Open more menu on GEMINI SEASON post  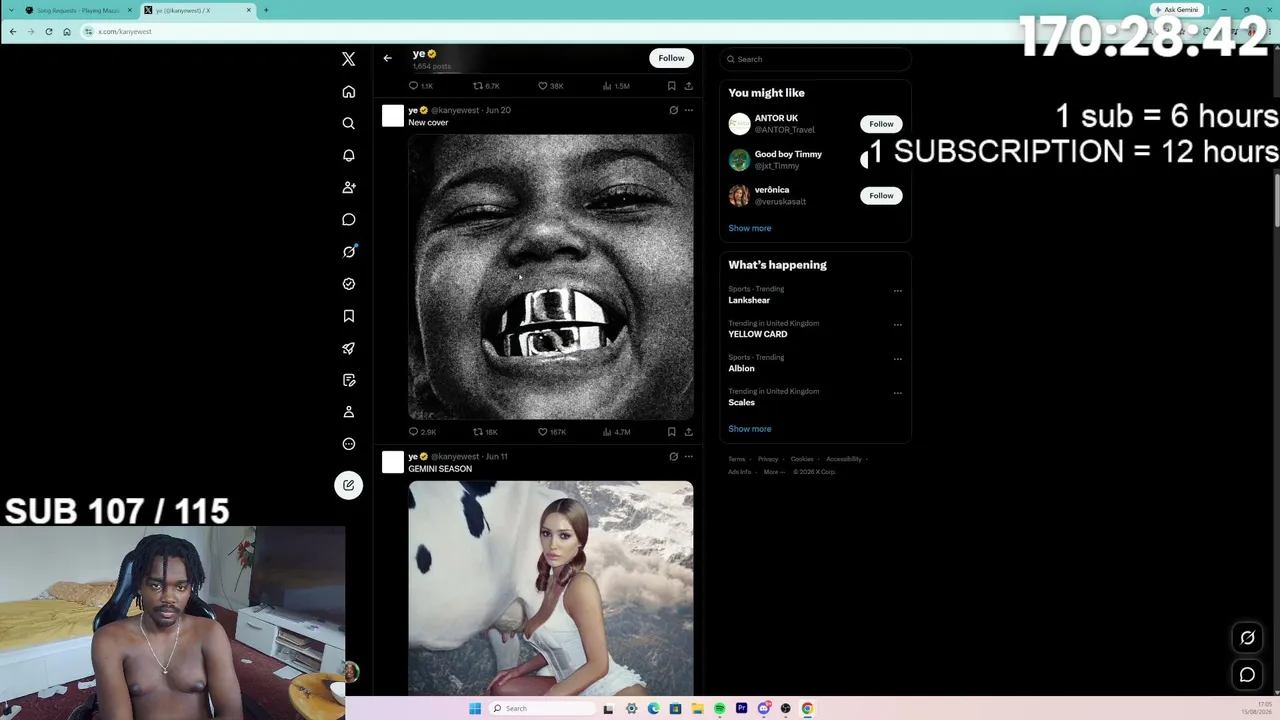[688, 456]
